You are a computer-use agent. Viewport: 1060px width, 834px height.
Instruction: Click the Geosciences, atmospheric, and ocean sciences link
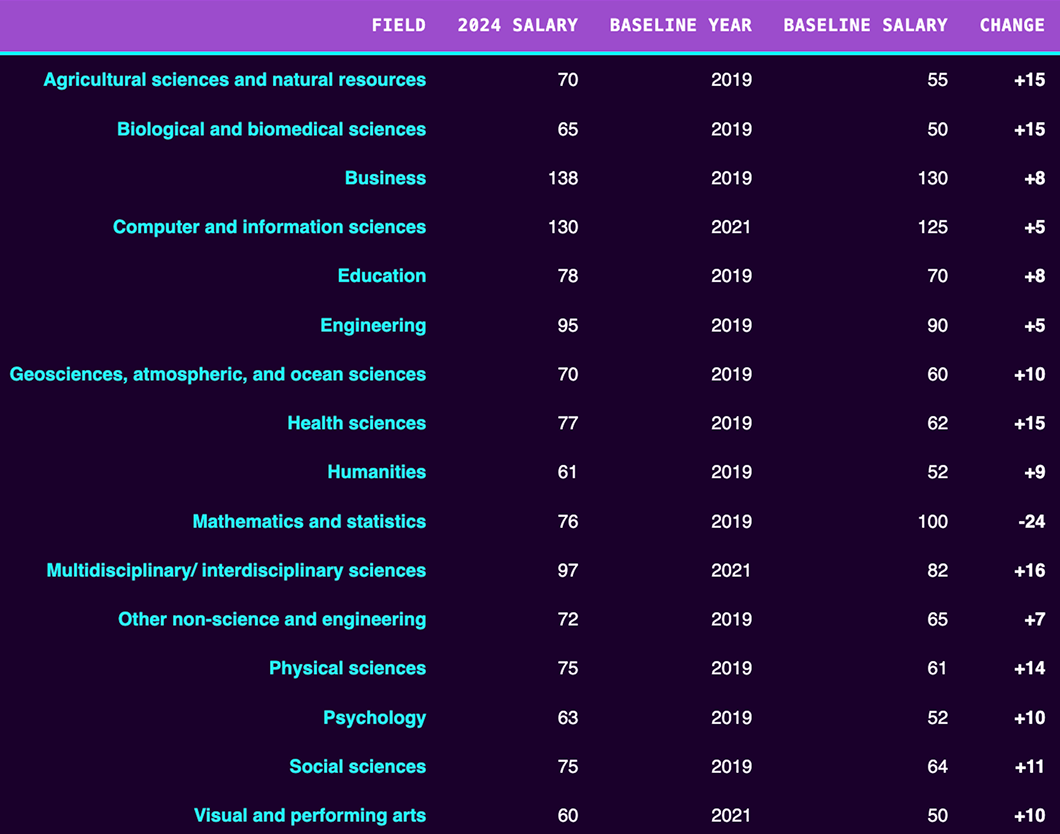pyautogui.click(x=217, y=374)
